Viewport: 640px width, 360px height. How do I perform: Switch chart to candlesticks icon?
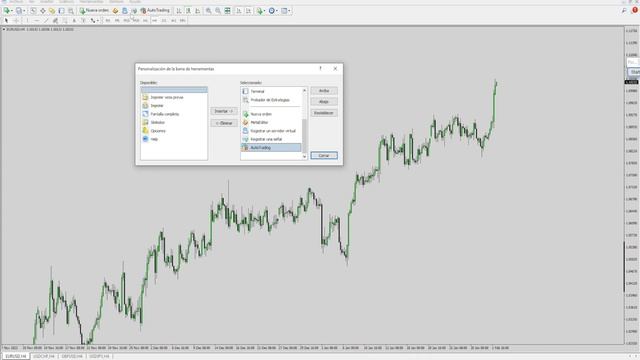[x=188, y=11]
